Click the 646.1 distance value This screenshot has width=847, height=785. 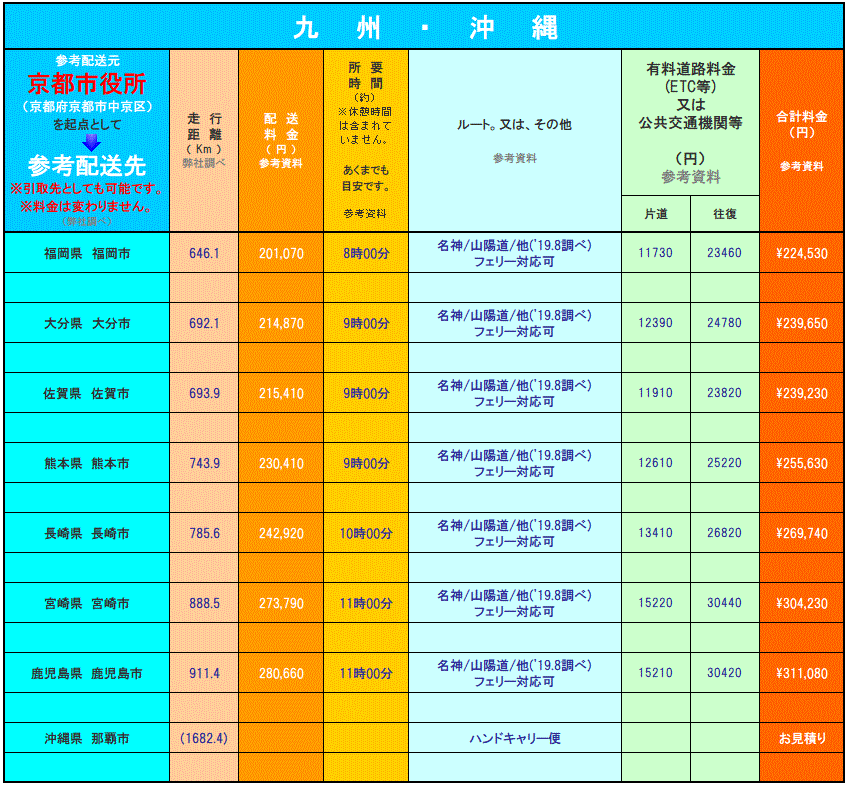pos(204,254)
